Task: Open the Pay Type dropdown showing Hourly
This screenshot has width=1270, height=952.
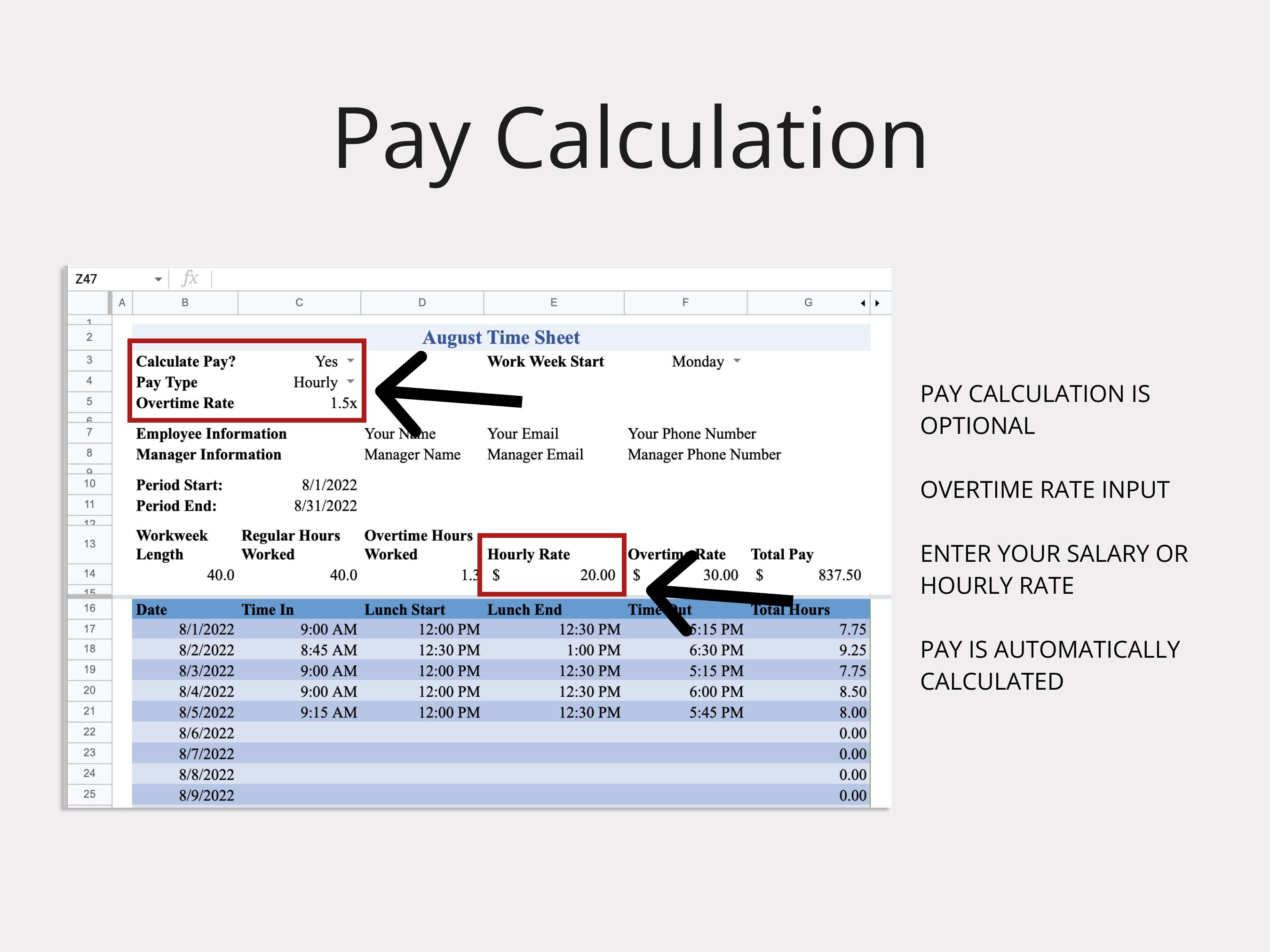Action: [350, 382]
